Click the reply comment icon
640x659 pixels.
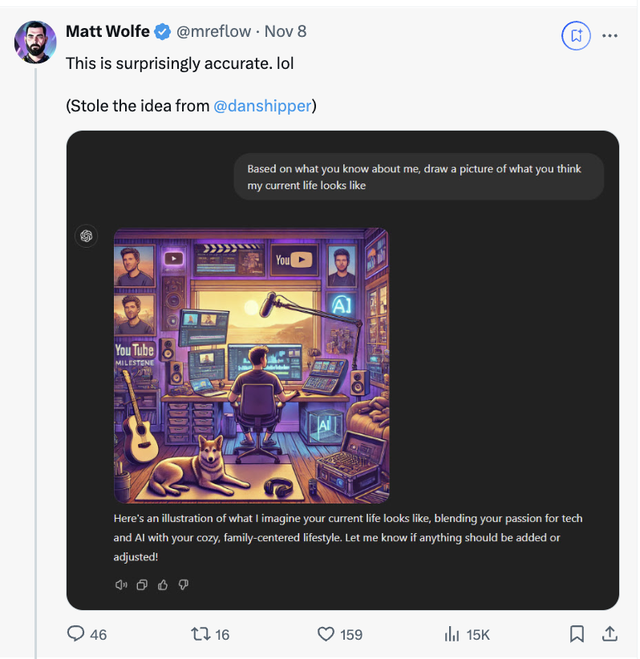[x=76, y=634]
